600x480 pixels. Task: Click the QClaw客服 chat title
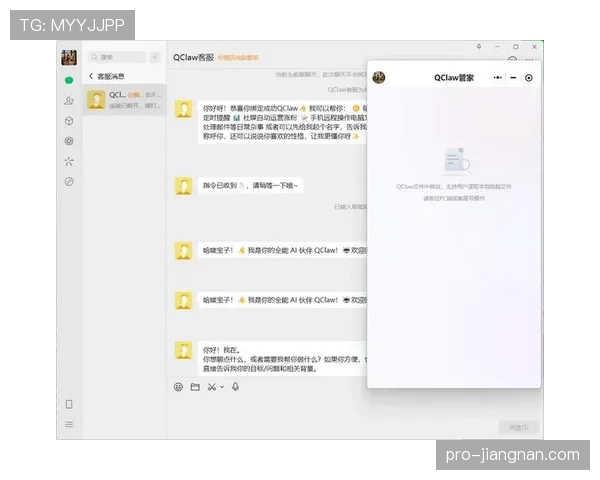(193, 57)
